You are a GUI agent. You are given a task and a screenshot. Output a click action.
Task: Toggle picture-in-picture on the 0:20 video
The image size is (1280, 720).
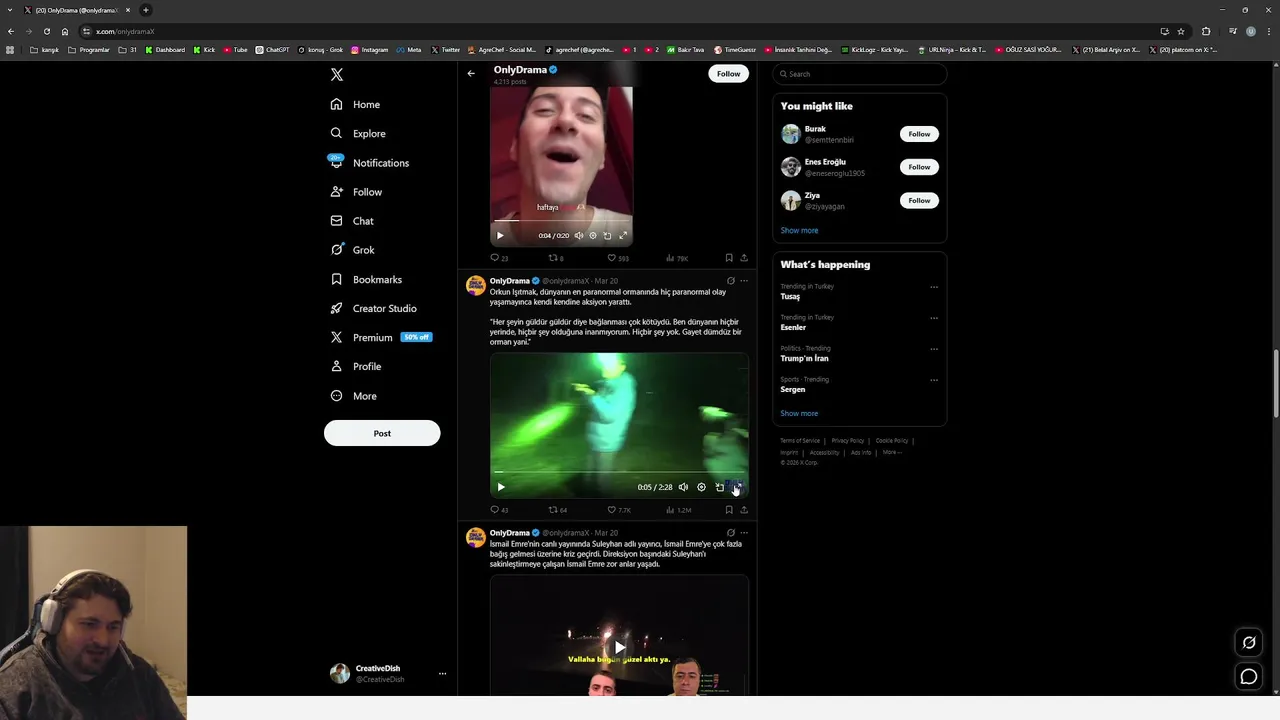[607, 235]
